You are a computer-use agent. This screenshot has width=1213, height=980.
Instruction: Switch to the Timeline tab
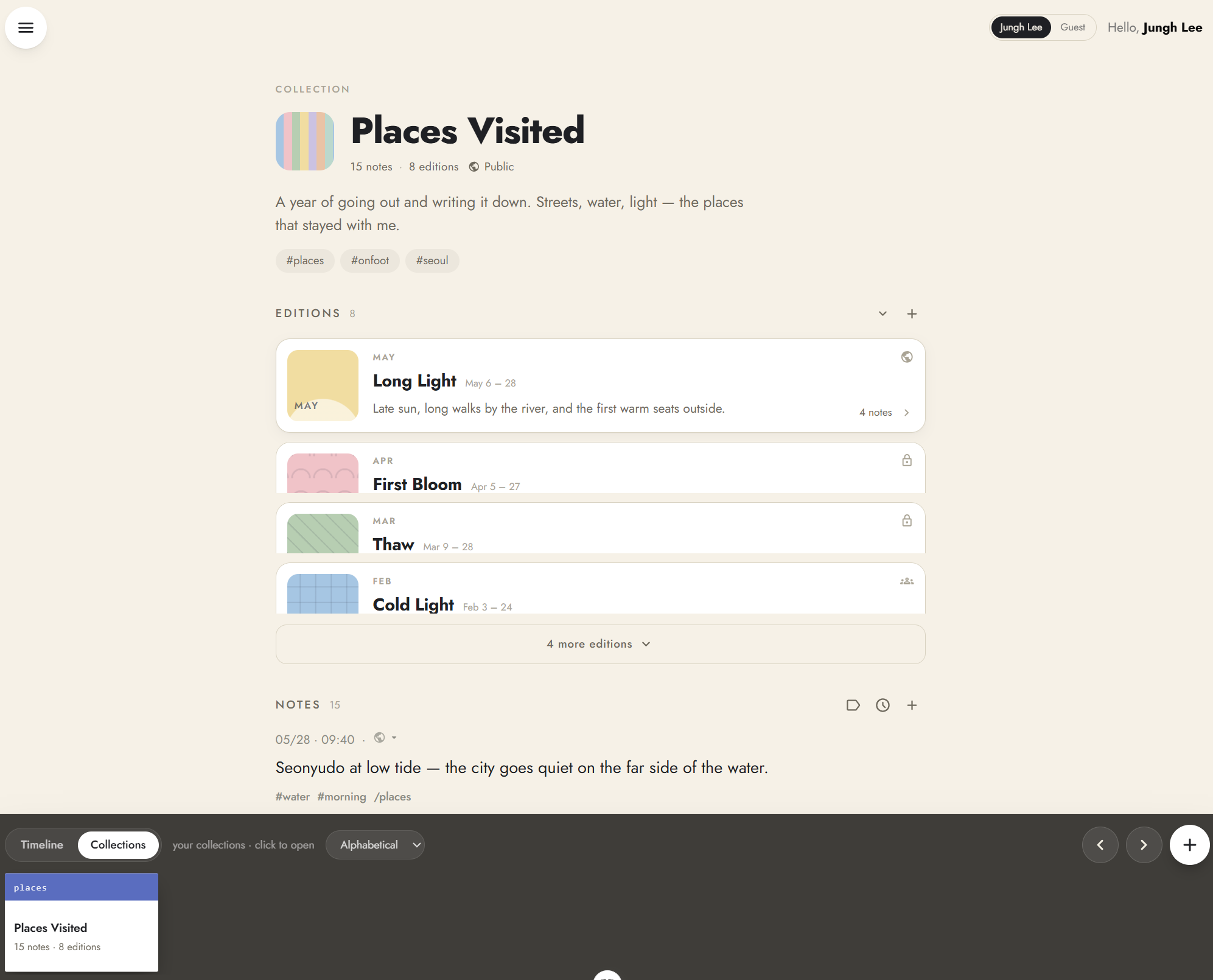[x=42, y=845]
